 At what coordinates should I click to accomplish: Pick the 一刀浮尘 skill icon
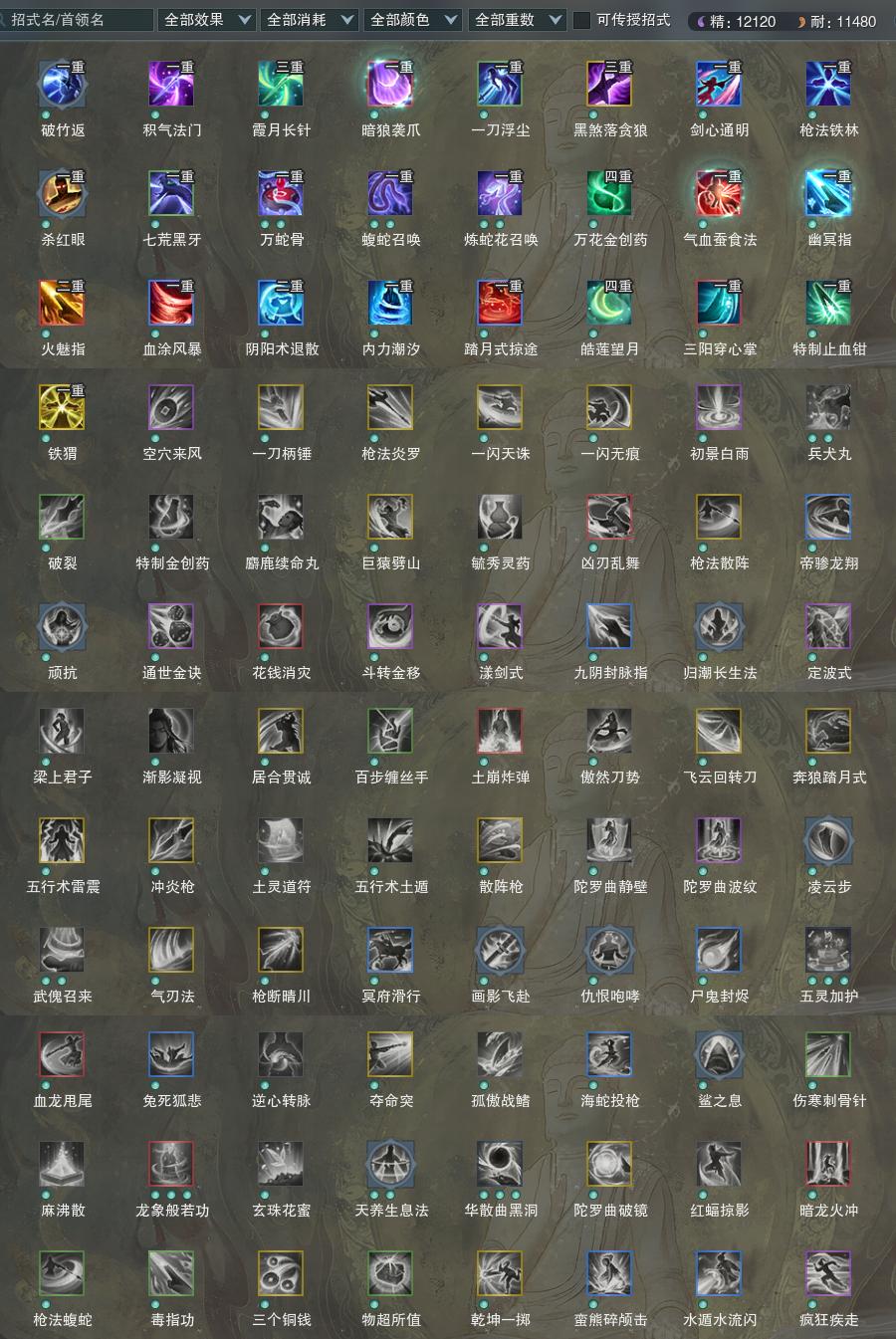pyautogui.click(x=500, y=84)
